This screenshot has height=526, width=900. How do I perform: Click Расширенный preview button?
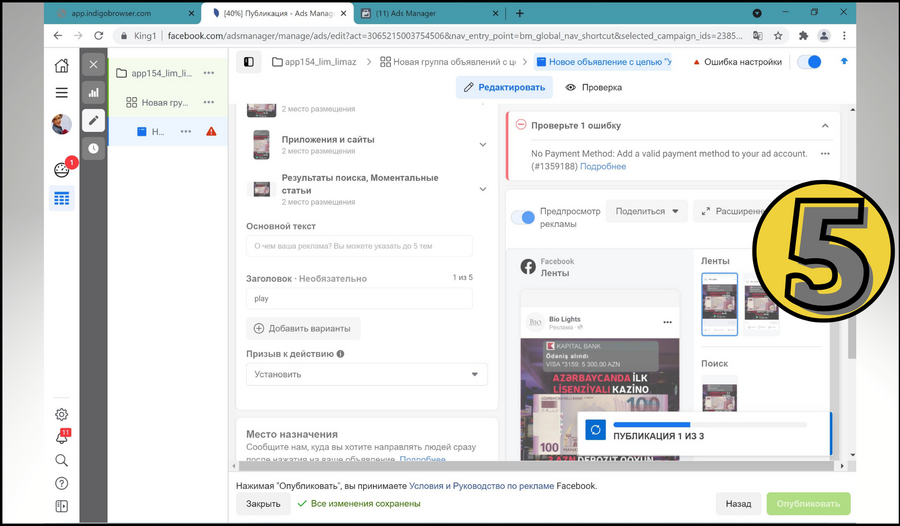point(732,211)
